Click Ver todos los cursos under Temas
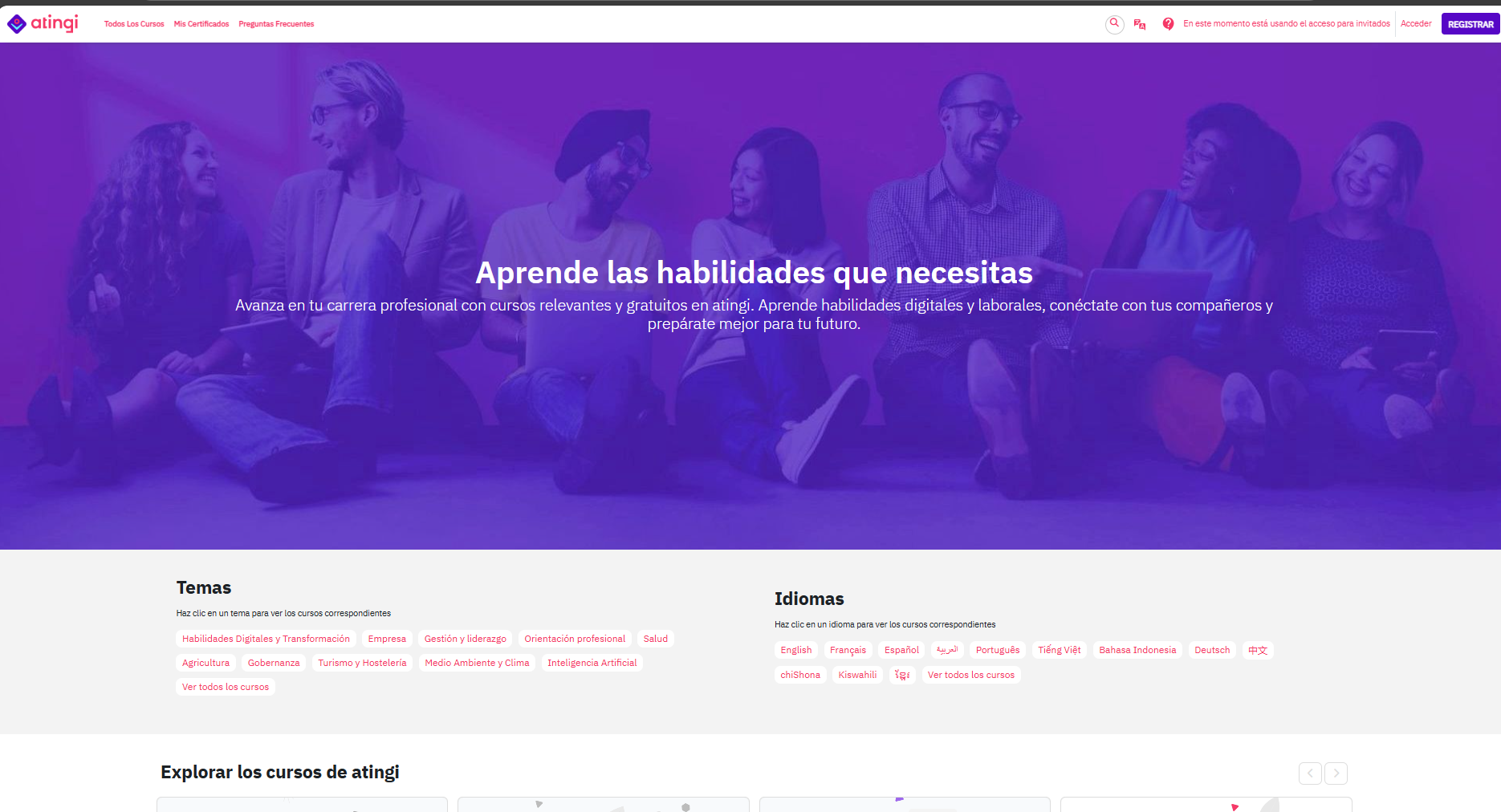This screenshot has height=812, width=1501. (x=226, y=687)
